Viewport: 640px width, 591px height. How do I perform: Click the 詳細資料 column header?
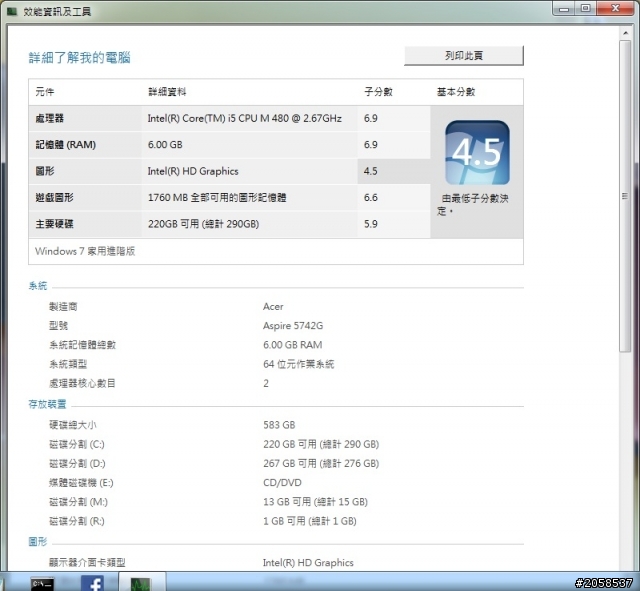click(x=167, y=92)
